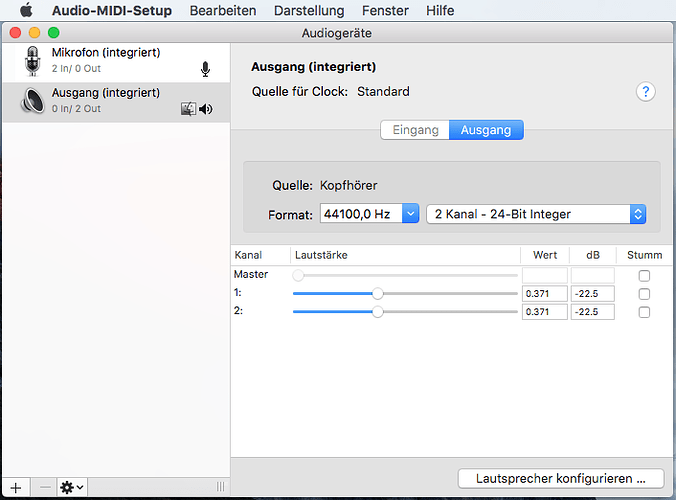676x500 pixels.
Task: Click channel 2 dB value field
Action: click(x=591, y=312)
